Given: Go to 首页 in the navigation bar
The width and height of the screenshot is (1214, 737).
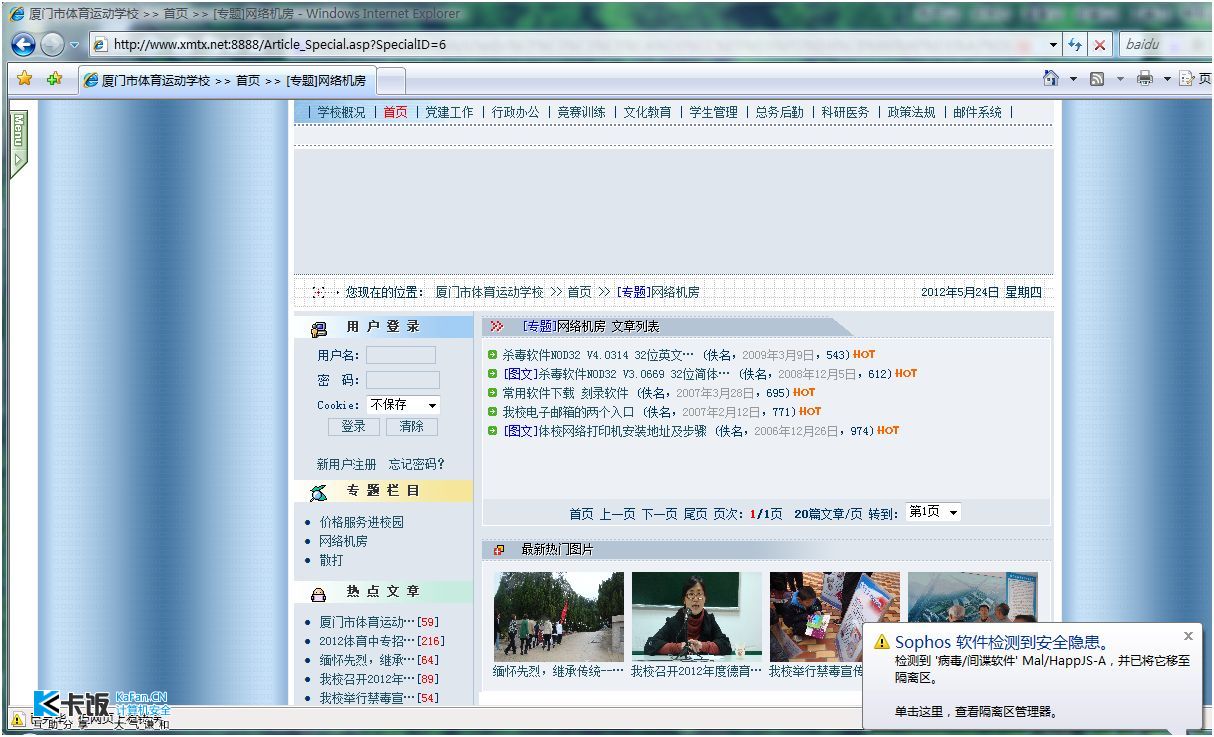Looking at the screenshot, I should 396,112.
